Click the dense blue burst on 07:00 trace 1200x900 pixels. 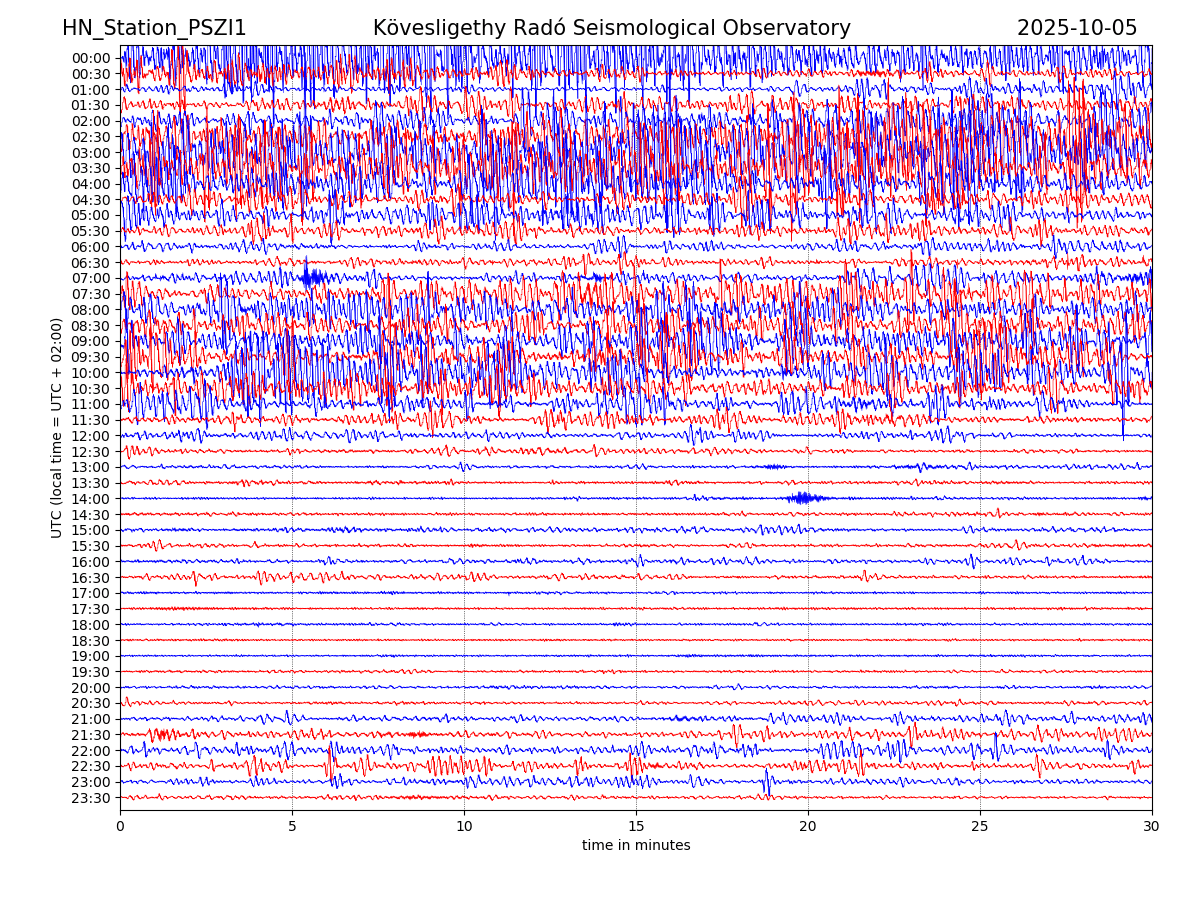pyautogui.click(x=313, y=277)
